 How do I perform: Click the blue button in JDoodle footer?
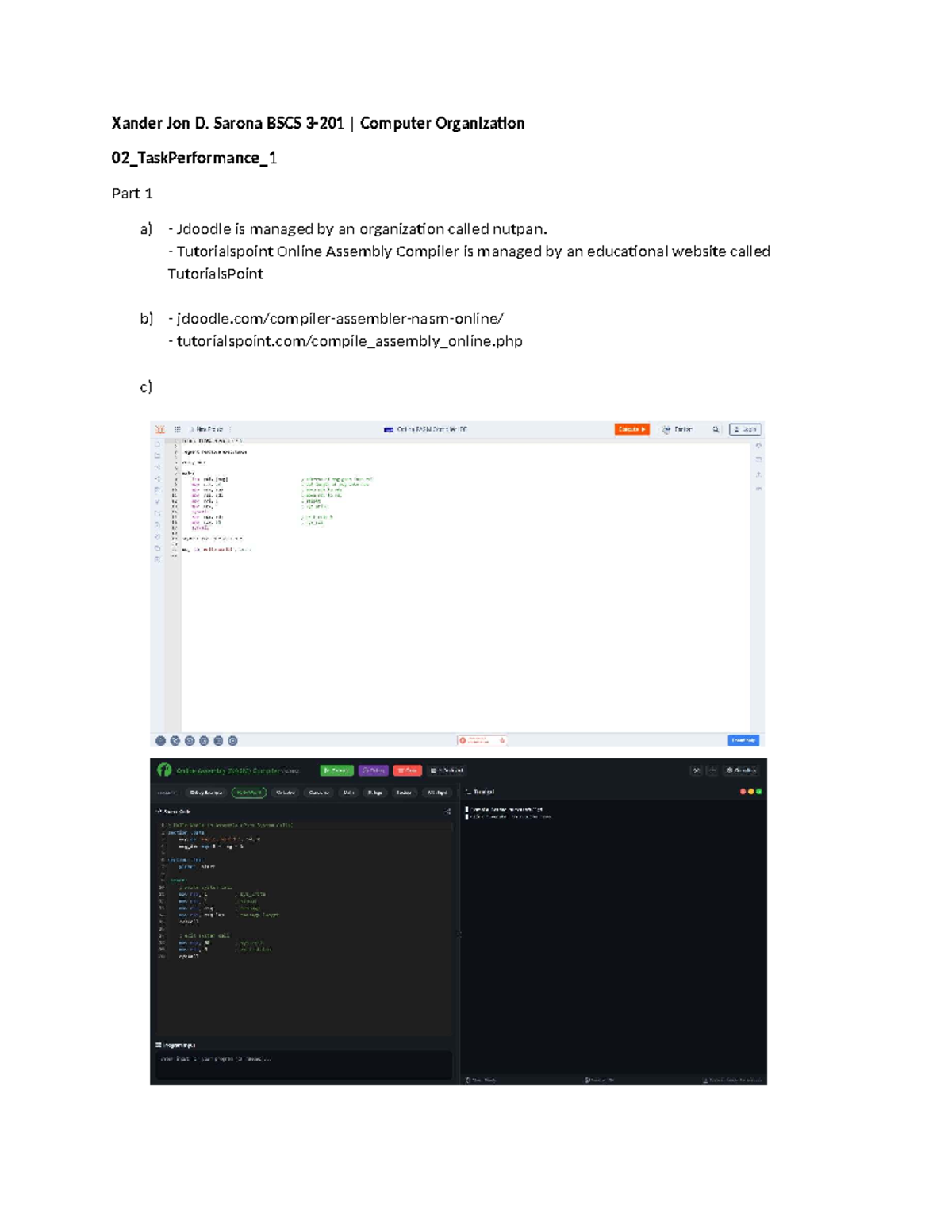coord(743,740)
